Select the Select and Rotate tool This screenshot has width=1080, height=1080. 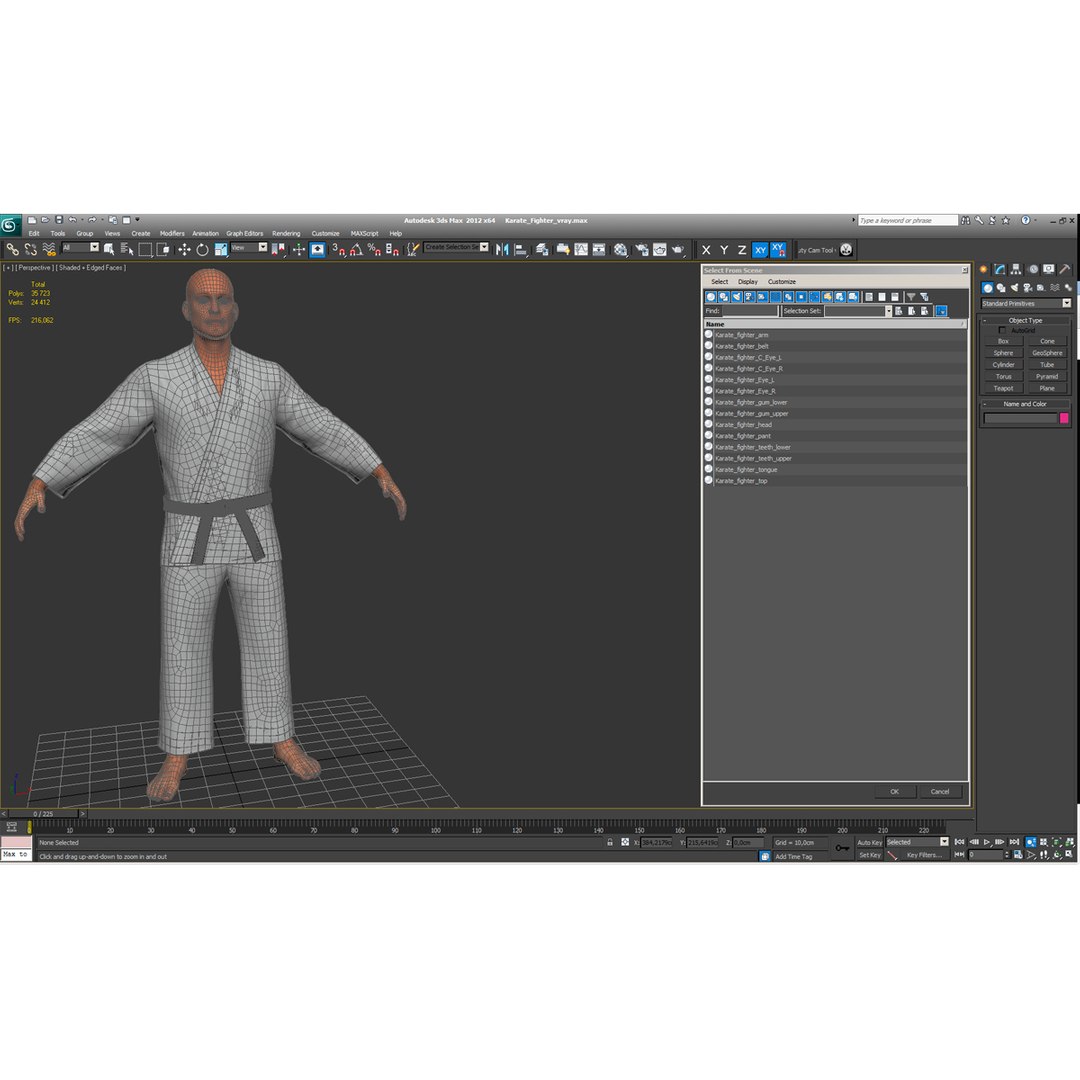[x=202, y=249]
